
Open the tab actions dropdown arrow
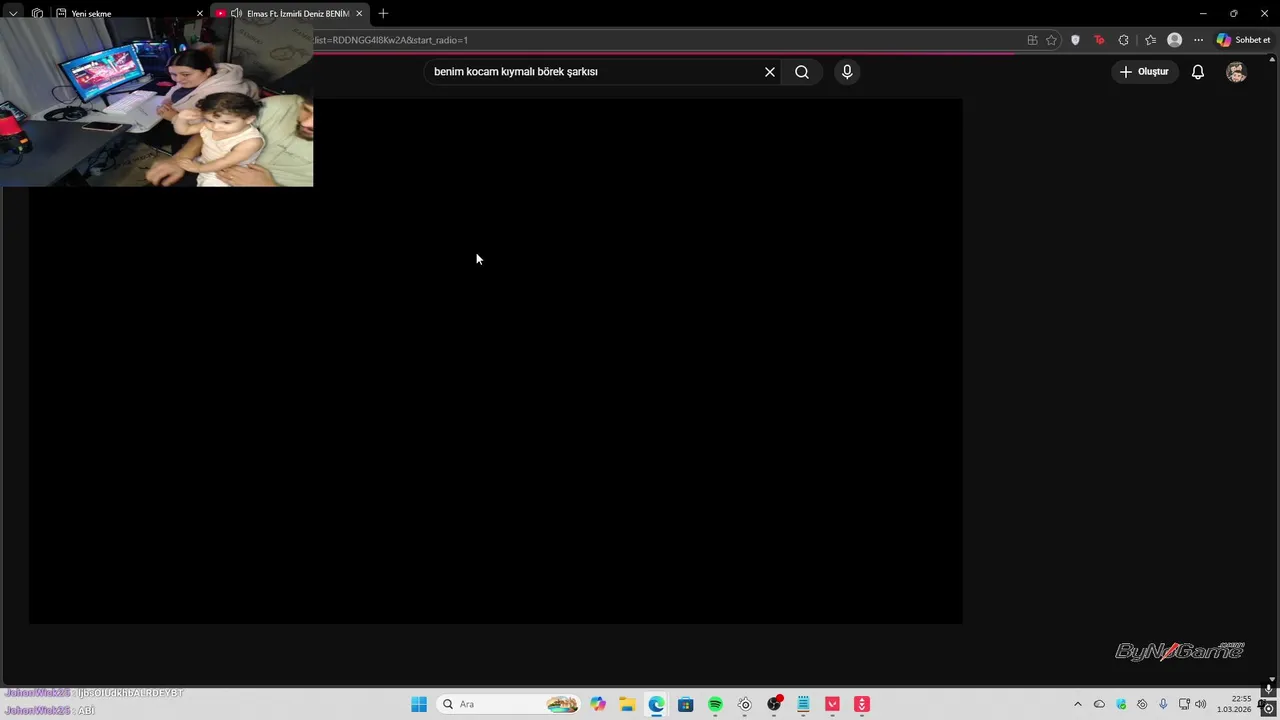pos(13,13)
